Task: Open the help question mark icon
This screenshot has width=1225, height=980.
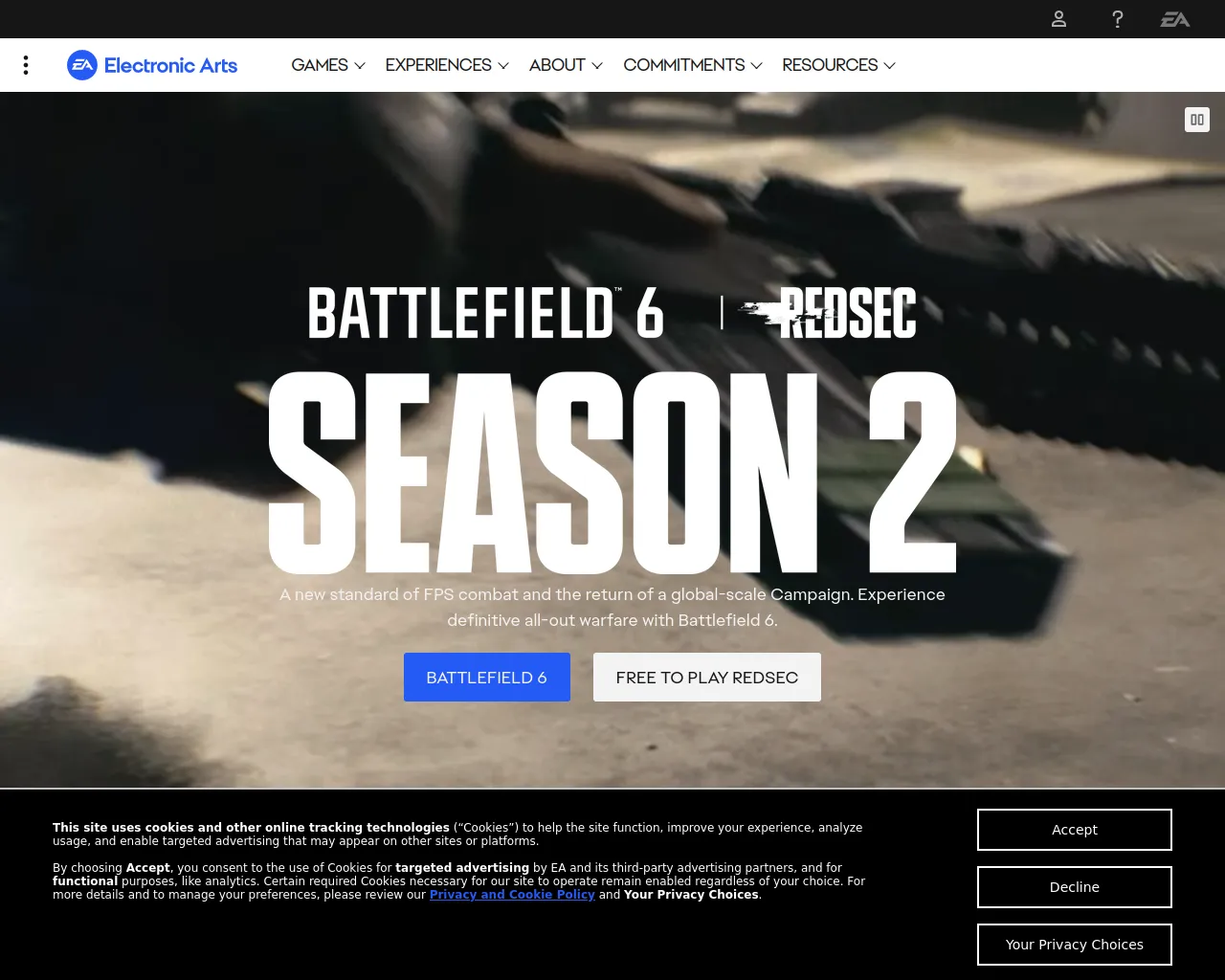Action: pos(1117,19)
